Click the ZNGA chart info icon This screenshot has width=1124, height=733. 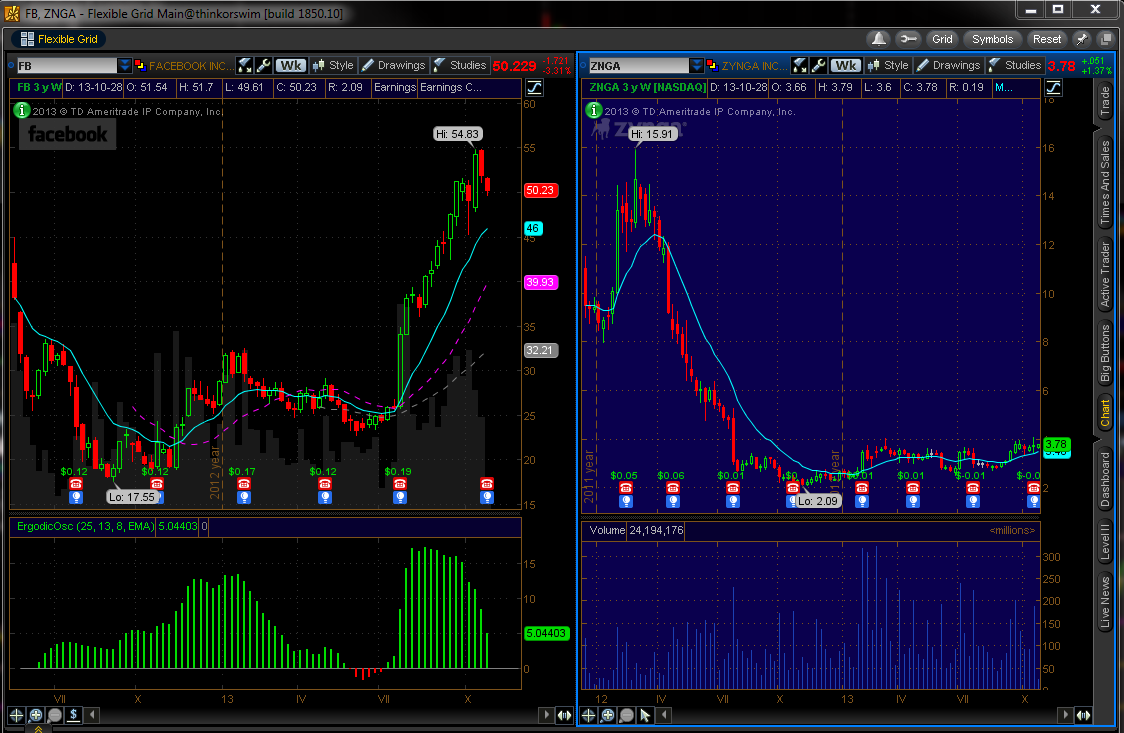tap(594, 110)
